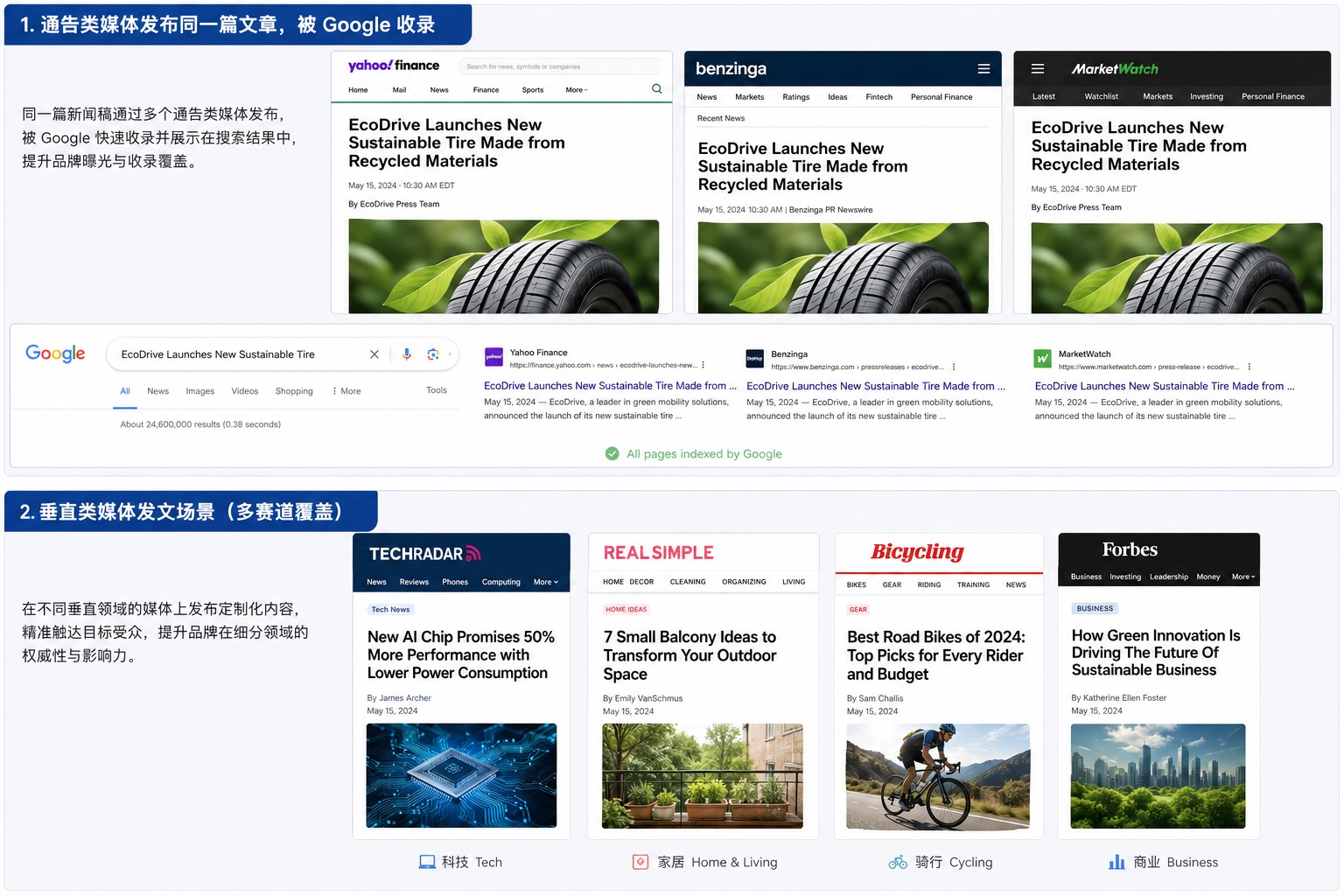The image size is (1344, 896).
Task: Click the MarketWatch logo in header
Action: (x=1115, y=68)
